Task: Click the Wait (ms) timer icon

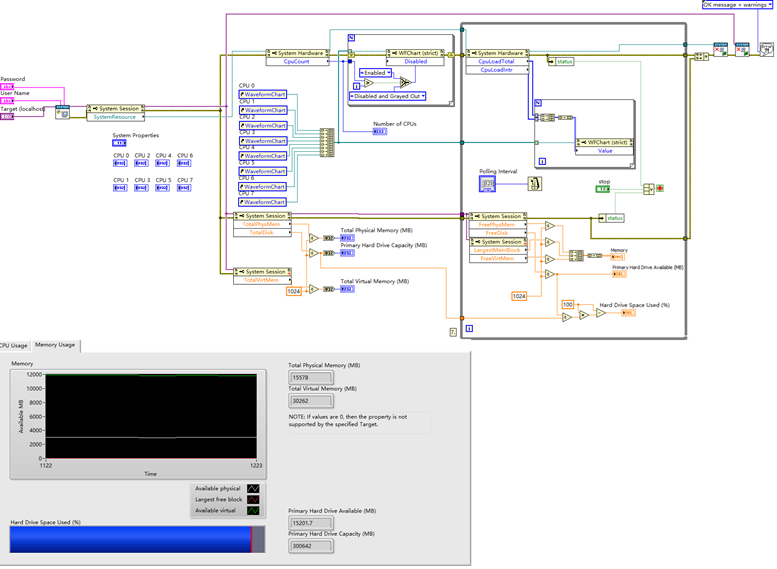Action: coord(534,183)
